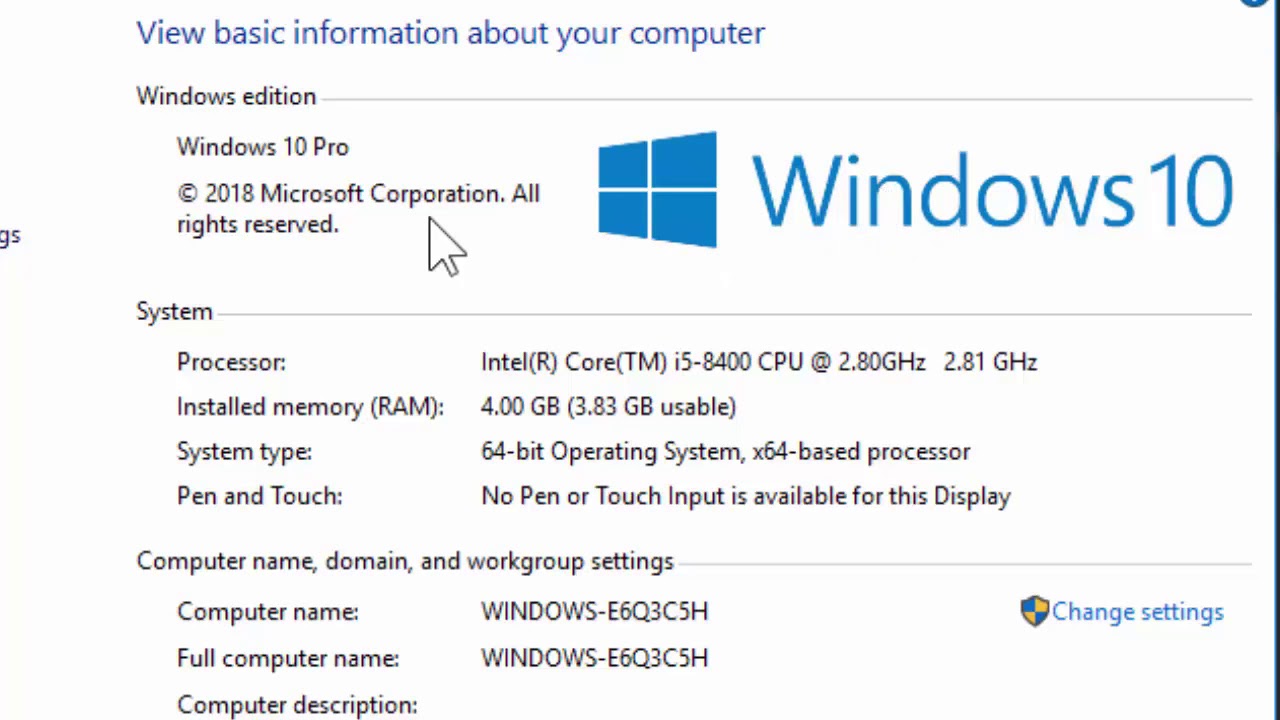Click the Computer name value WINDOWS-E6Q3C5H

594,612
